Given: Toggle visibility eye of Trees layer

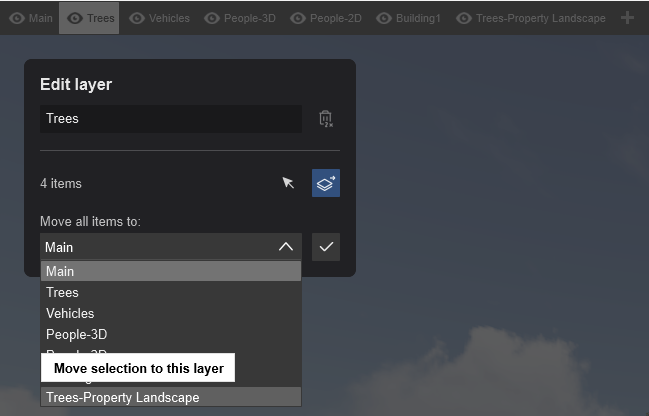Looking at the screenshot, I should 75,18.
